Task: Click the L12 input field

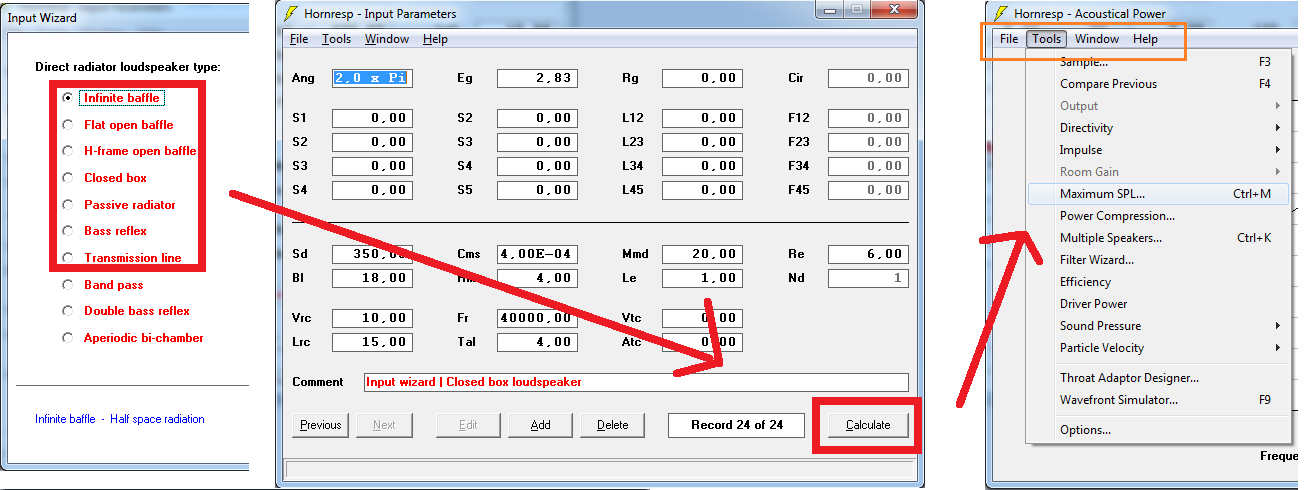Action: (x=702, y=118)
